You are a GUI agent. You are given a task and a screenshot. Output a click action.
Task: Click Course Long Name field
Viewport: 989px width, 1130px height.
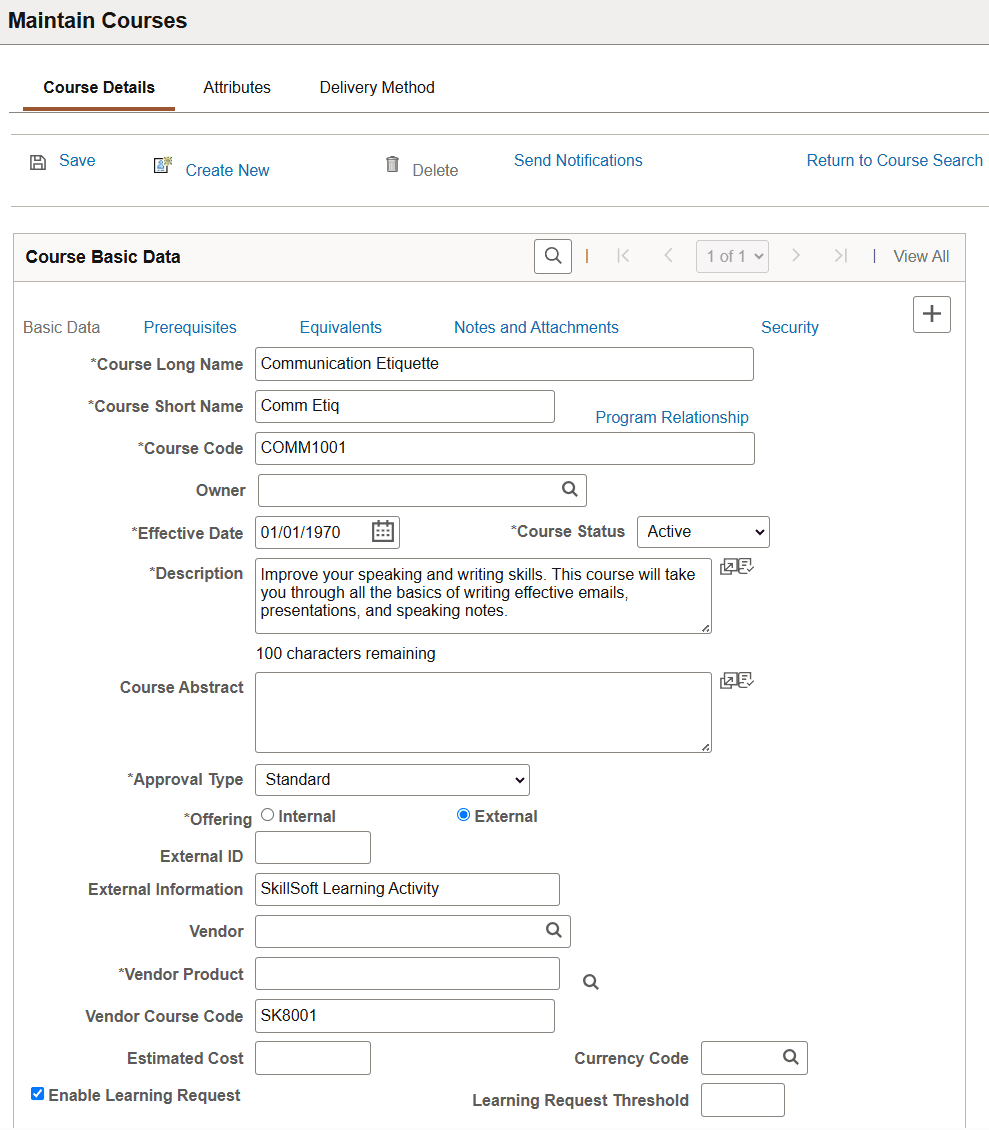504,364
